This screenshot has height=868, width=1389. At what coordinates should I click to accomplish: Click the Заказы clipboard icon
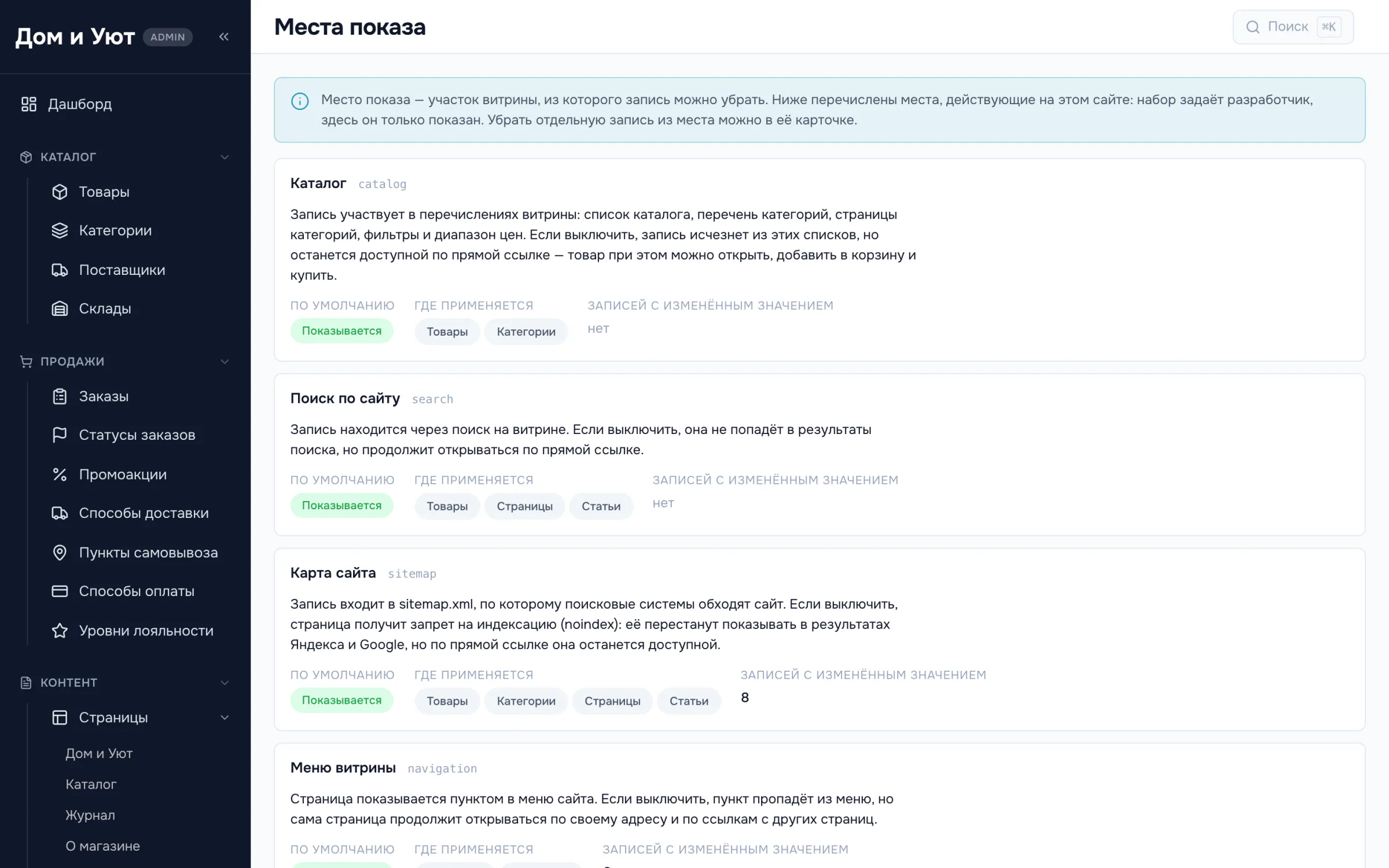pyautogui.click(x=60, y=396)
